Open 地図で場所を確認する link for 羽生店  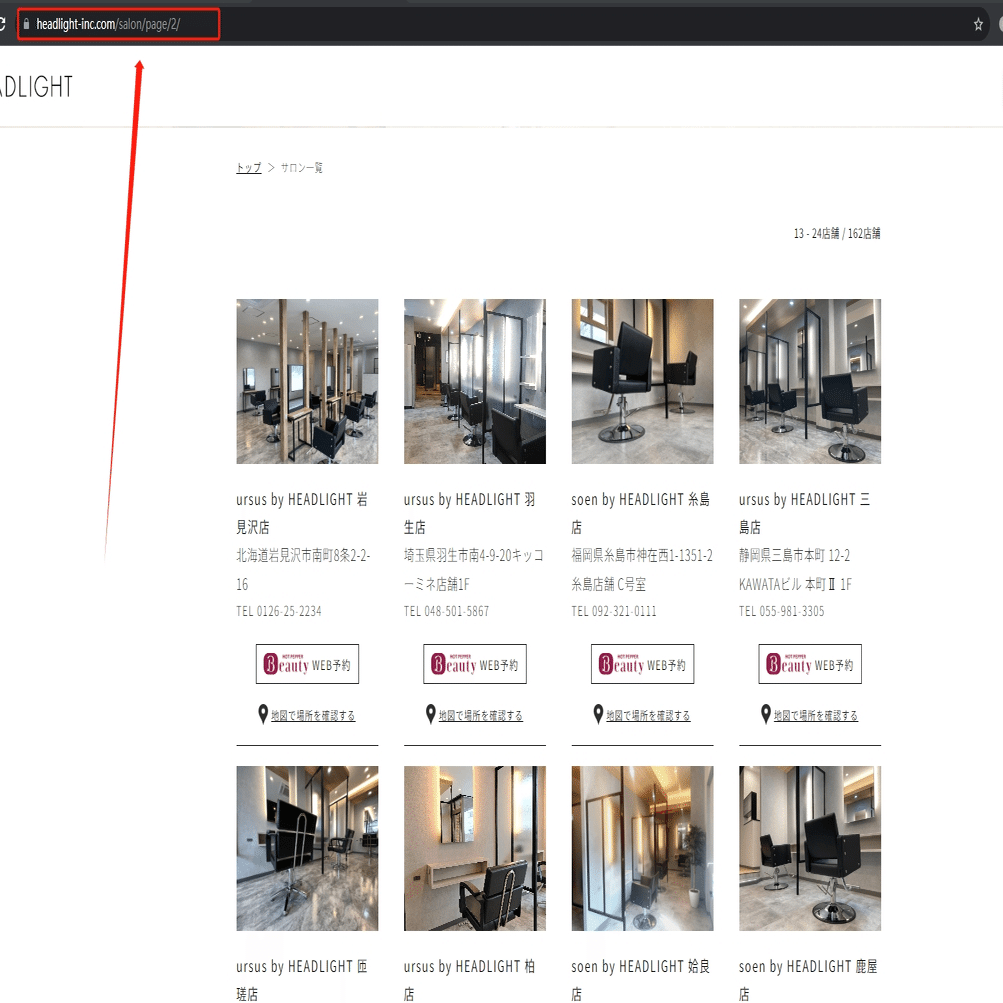pyautogui.click(x=480, y=715)
